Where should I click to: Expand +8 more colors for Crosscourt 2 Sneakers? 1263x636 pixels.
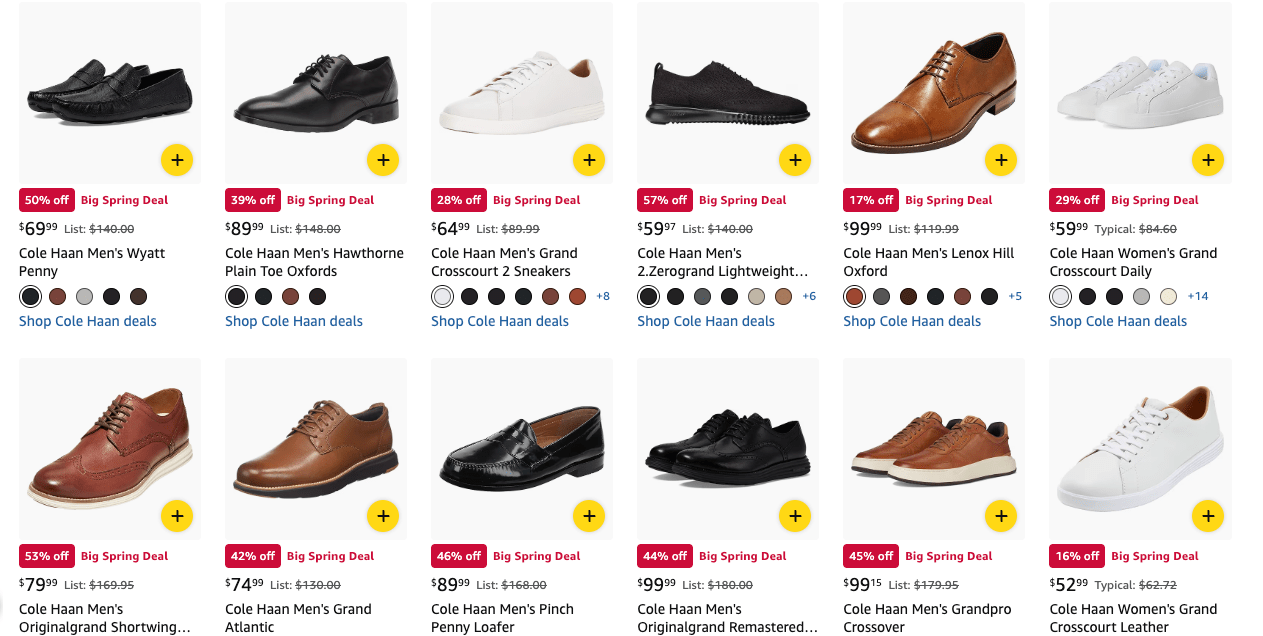[x=603, y=296]
